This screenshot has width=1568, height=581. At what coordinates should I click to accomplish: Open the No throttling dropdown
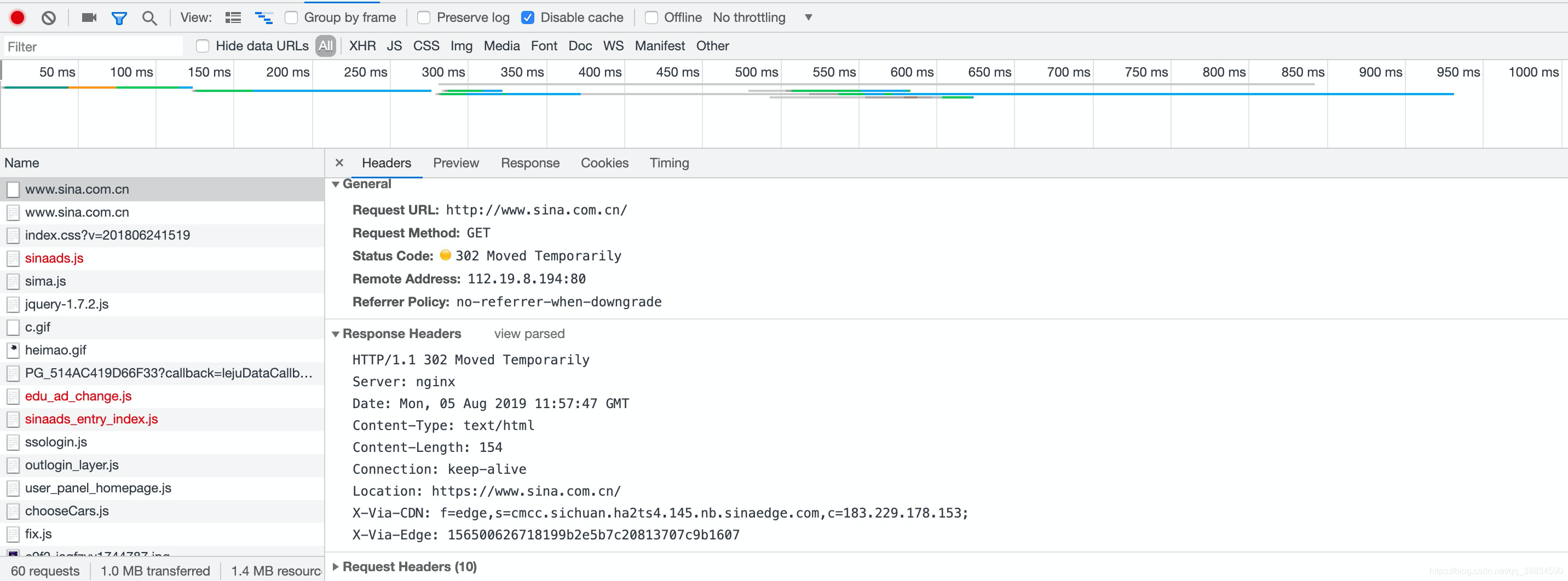(763, 18)
